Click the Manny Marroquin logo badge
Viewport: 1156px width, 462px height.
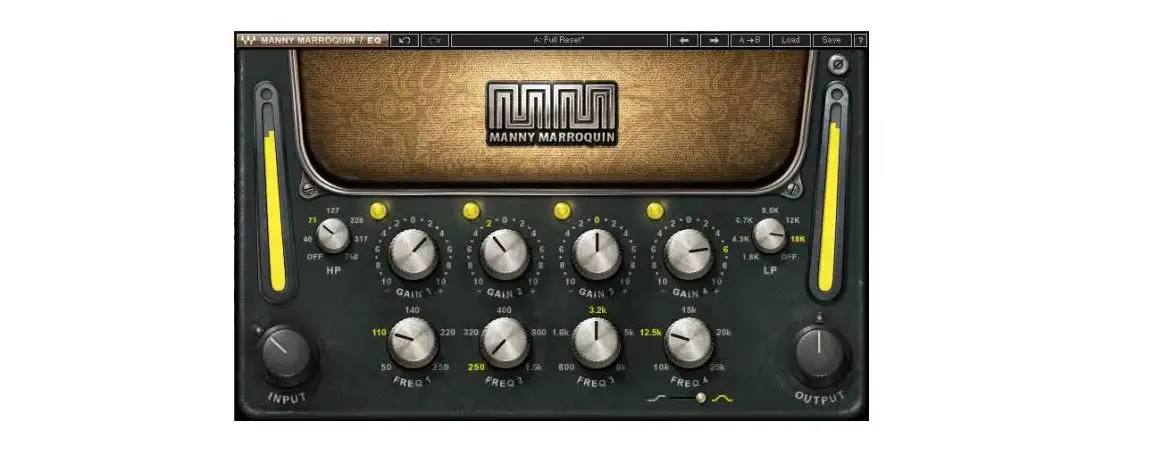click(x=552, y=113)
